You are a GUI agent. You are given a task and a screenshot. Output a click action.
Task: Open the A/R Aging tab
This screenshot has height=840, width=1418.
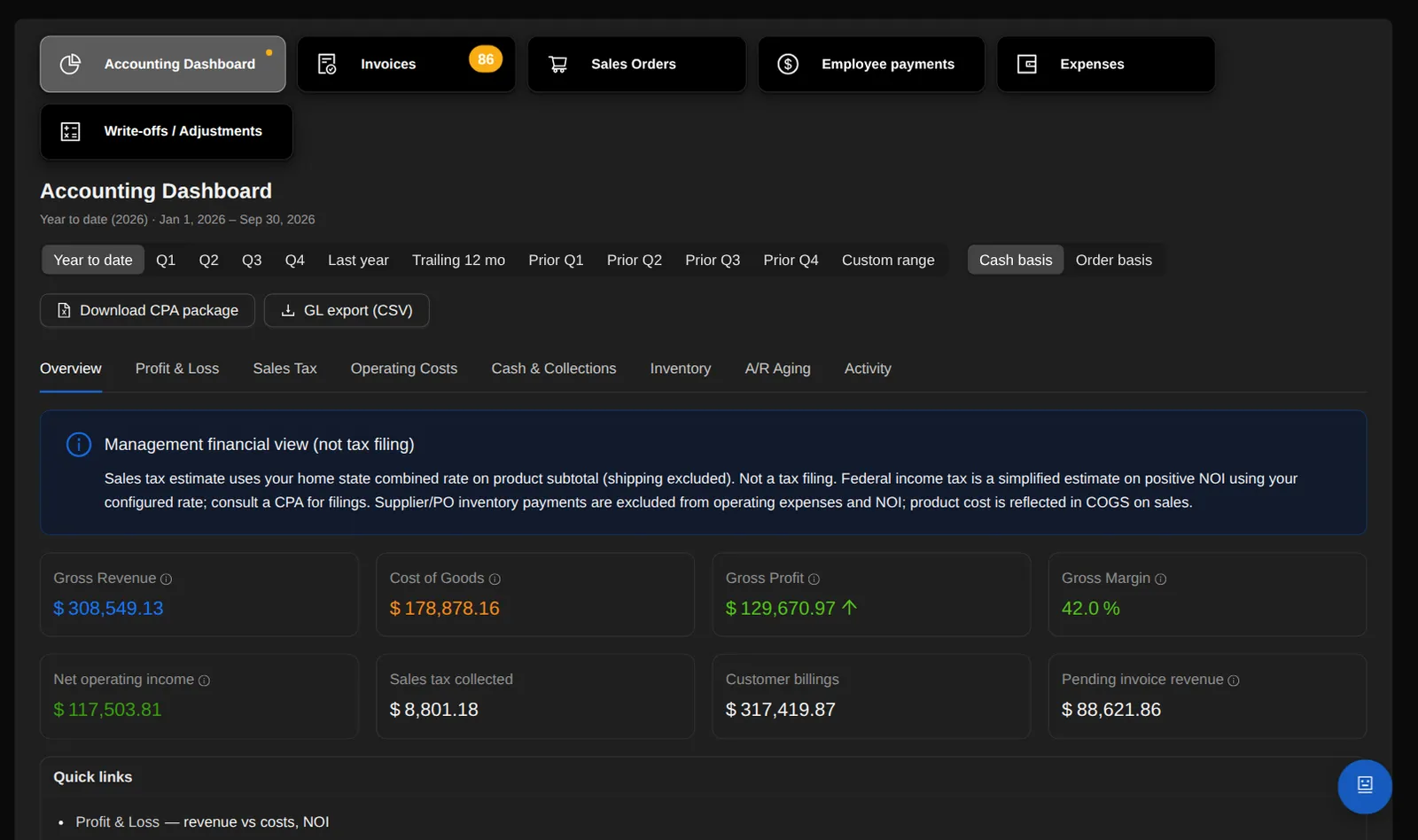[x=777, y=369]
